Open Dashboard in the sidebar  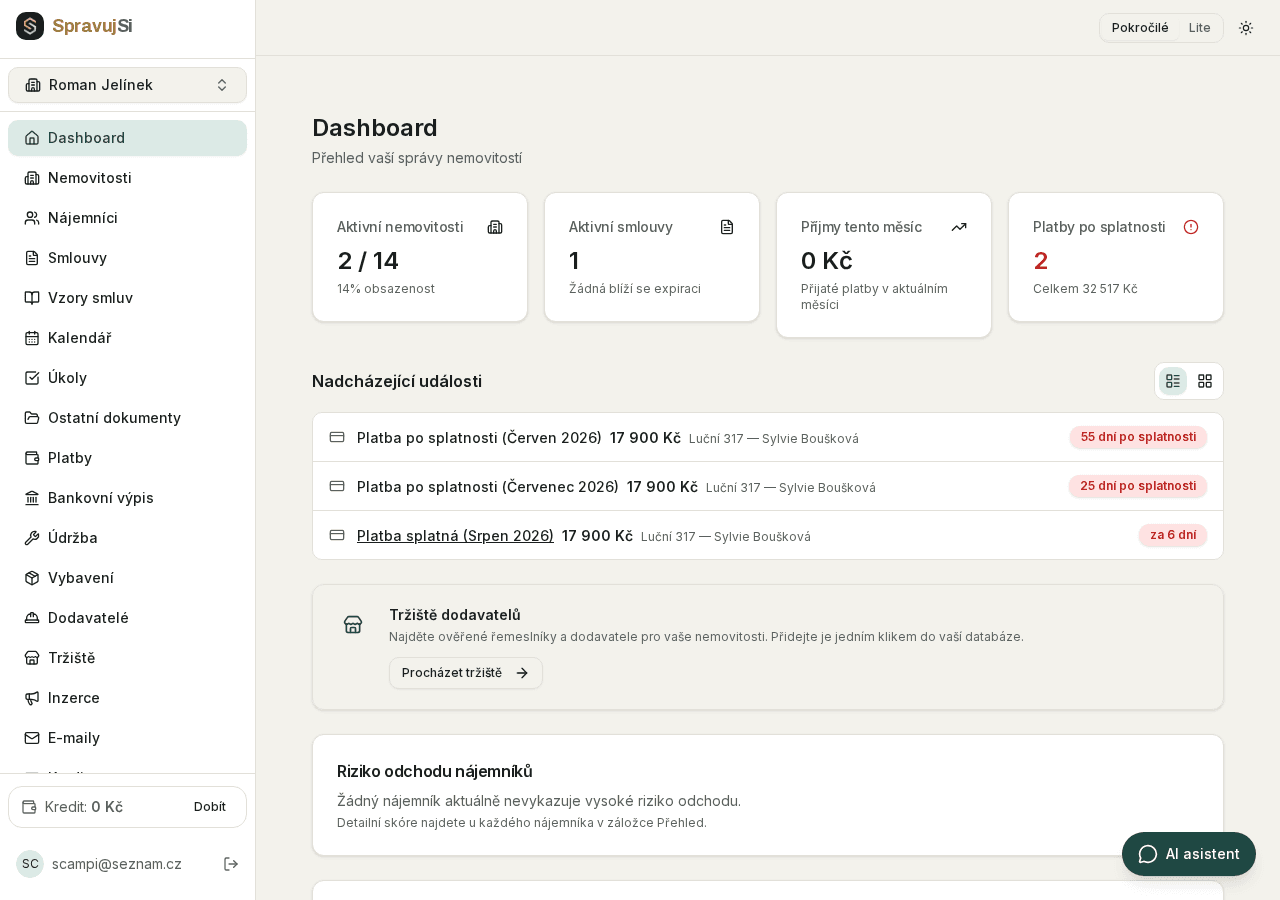pos(127,138)
